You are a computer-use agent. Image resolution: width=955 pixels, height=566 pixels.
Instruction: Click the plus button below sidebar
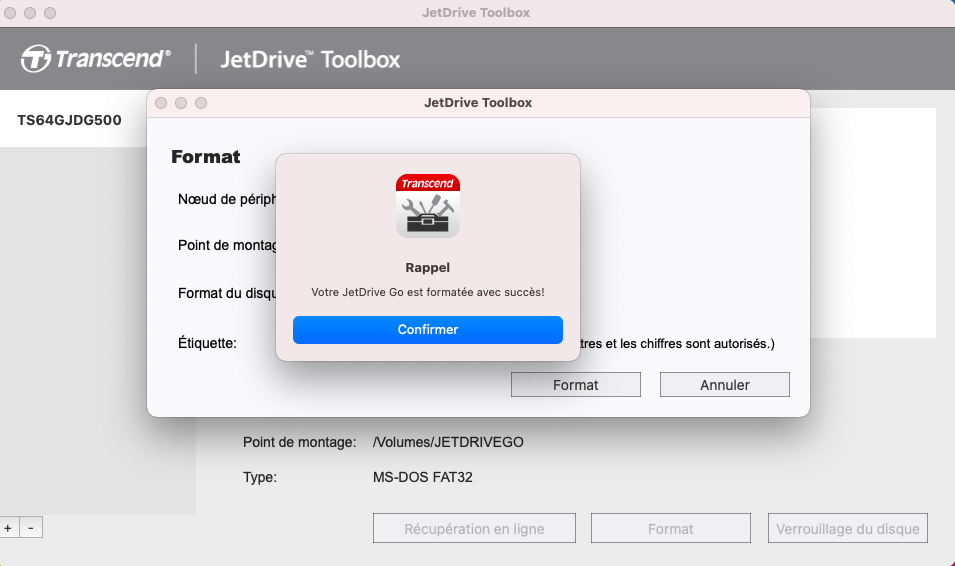pos(9,528)
